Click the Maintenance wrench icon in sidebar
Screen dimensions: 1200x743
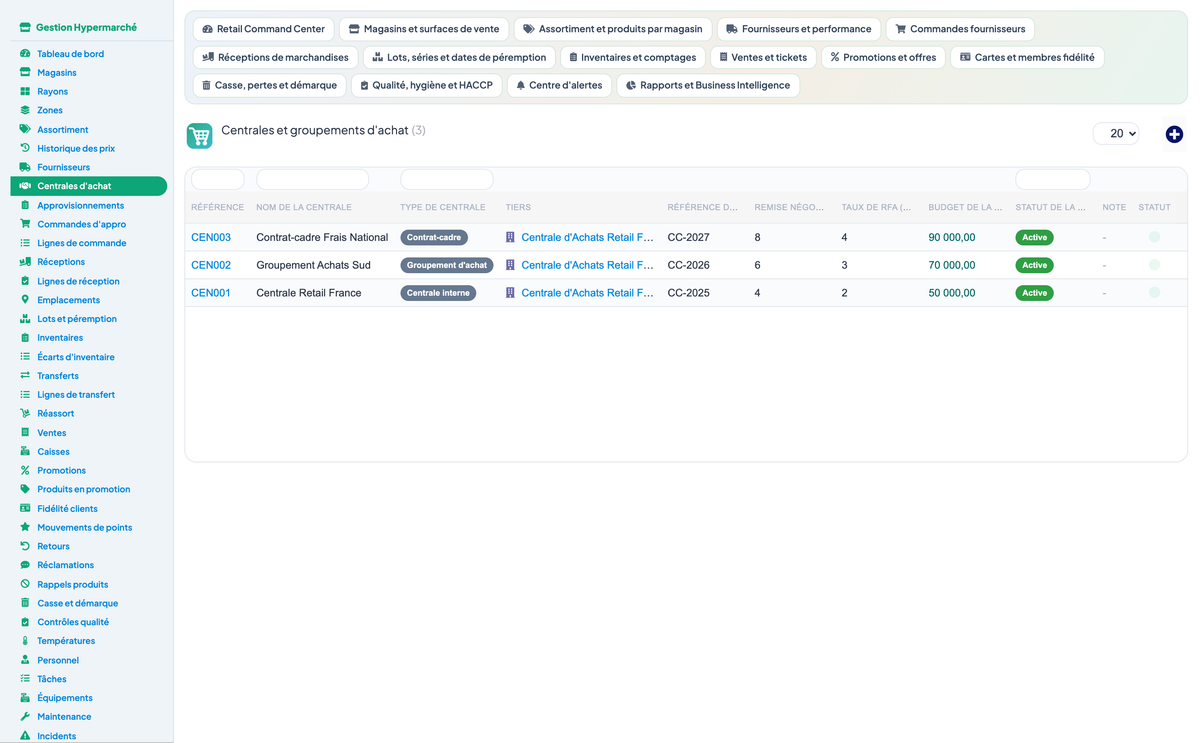(25, 716)
